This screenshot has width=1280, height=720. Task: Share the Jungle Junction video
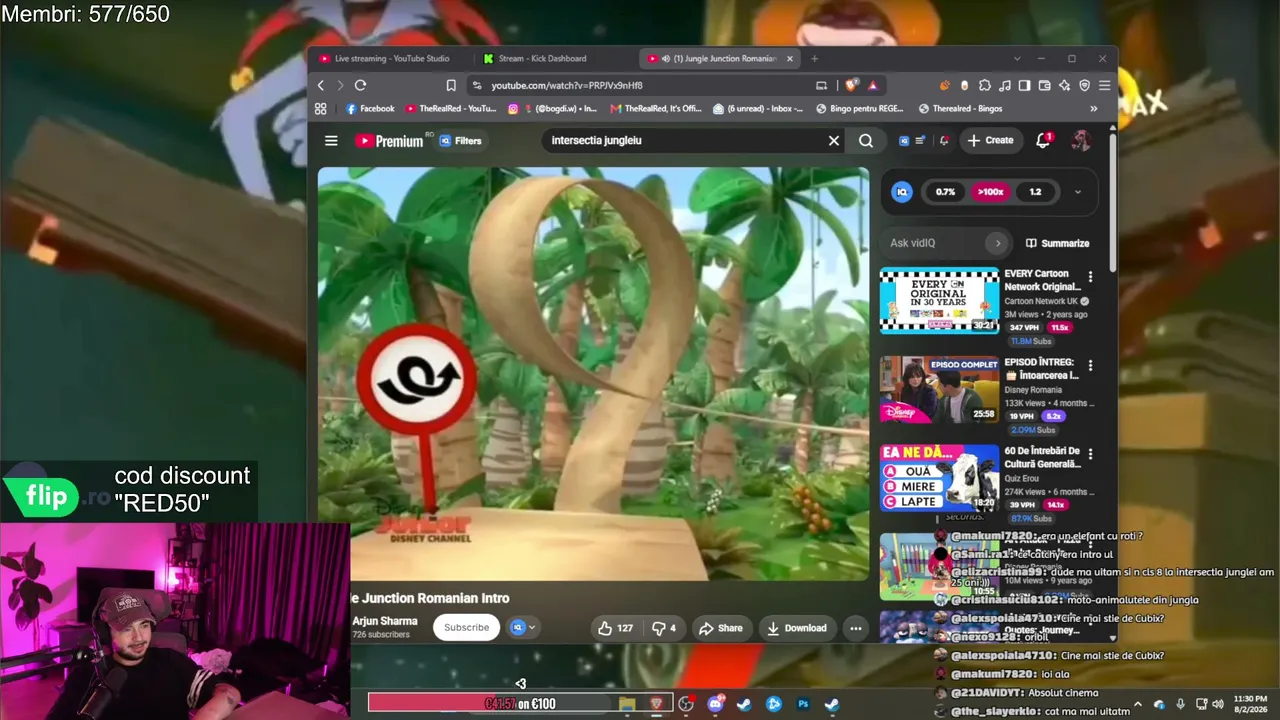721,628
